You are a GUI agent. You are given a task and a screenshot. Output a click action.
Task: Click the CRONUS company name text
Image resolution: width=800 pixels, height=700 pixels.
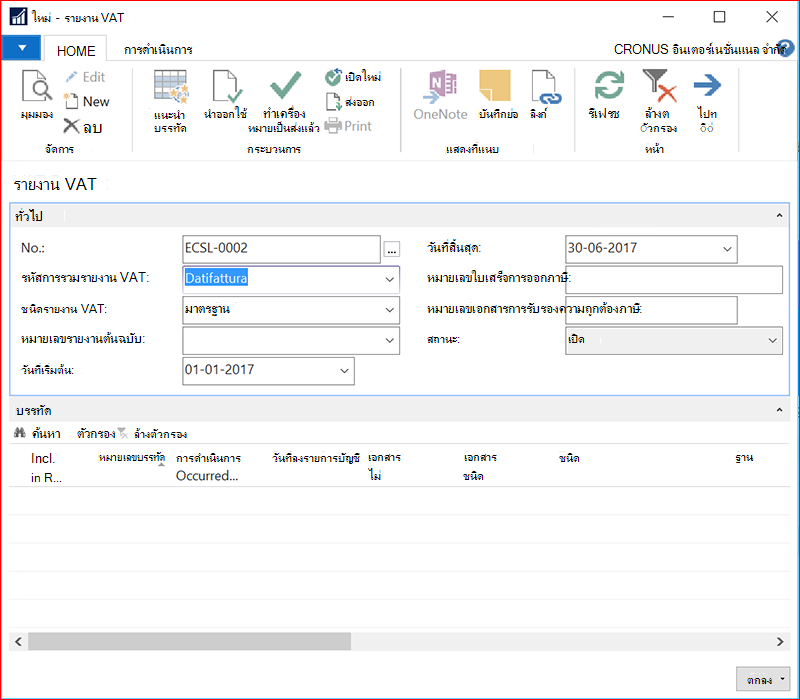(x=700, y=49)
